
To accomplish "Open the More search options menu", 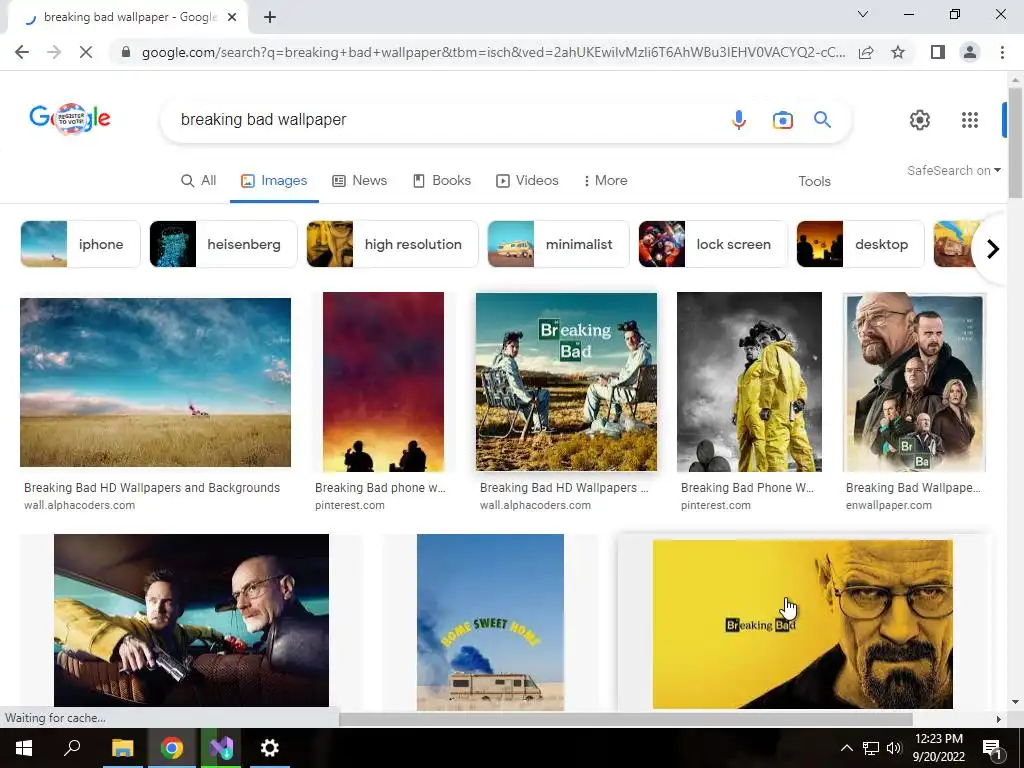I will coord(605,180).
